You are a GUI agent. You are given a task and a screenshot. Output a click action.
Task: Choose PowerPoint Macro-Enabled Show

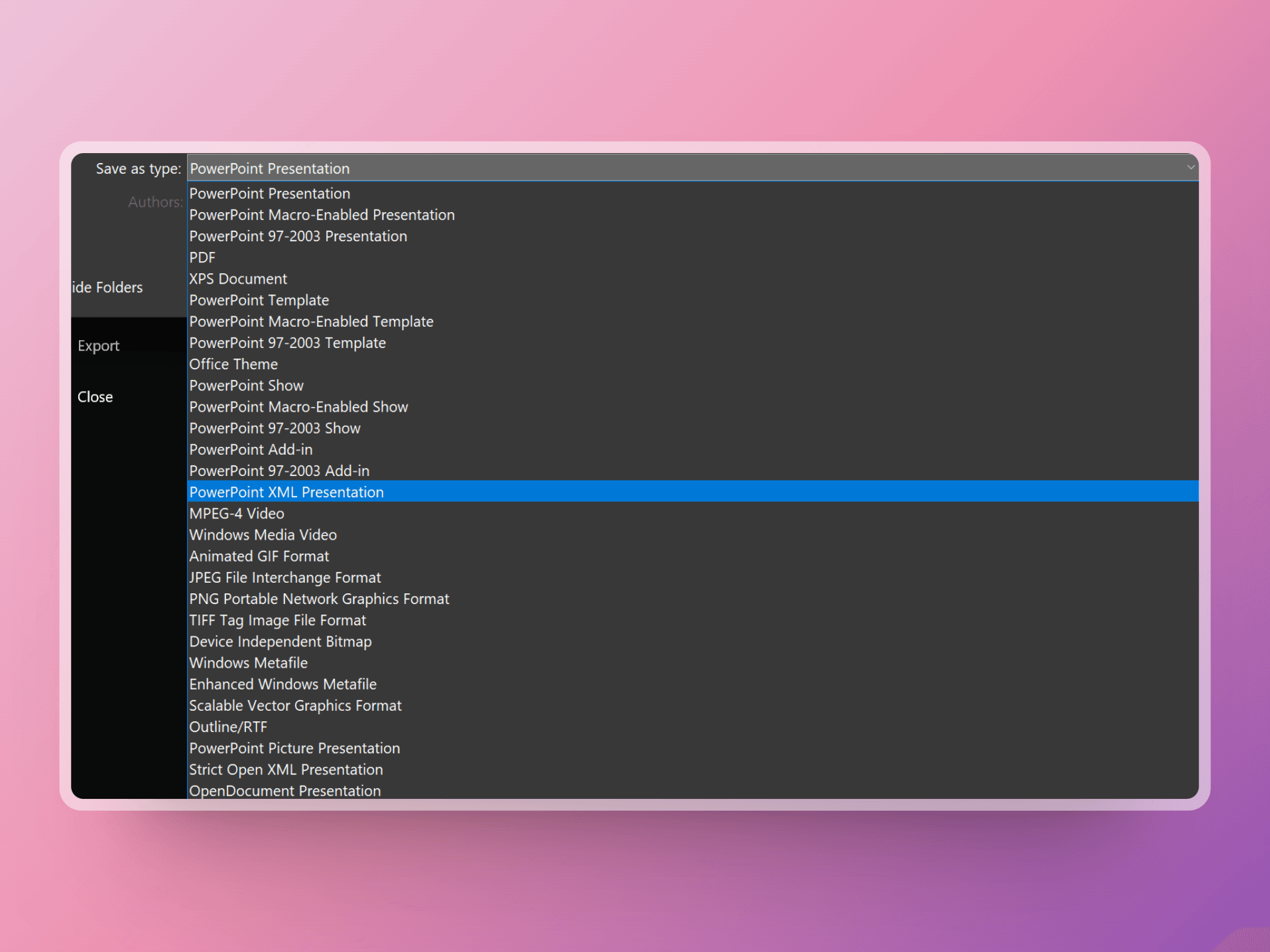coord(692,407)
